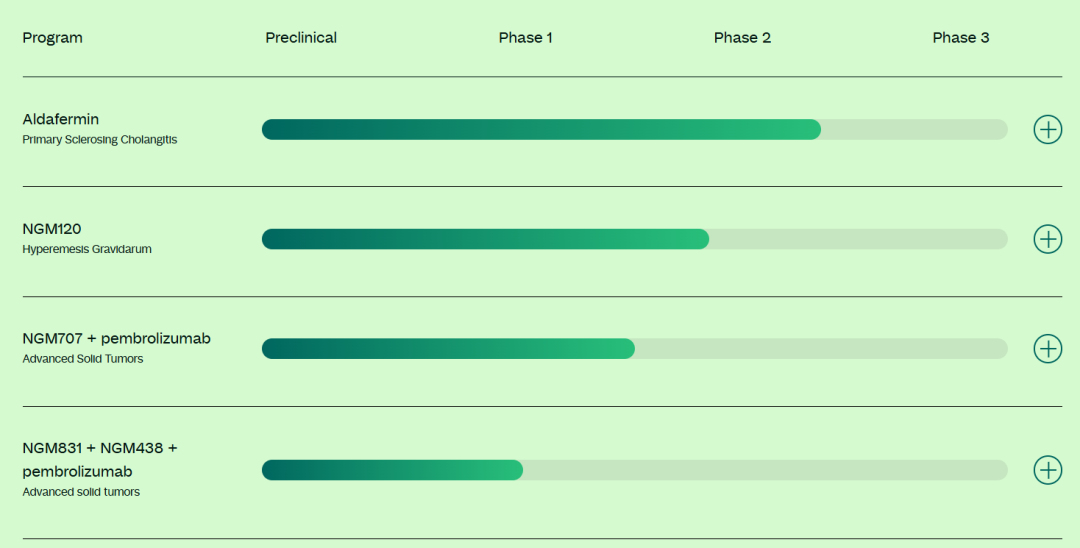Click the Aldafermin program name
This screenshot has width=1080, height=548.
(61, 119)
